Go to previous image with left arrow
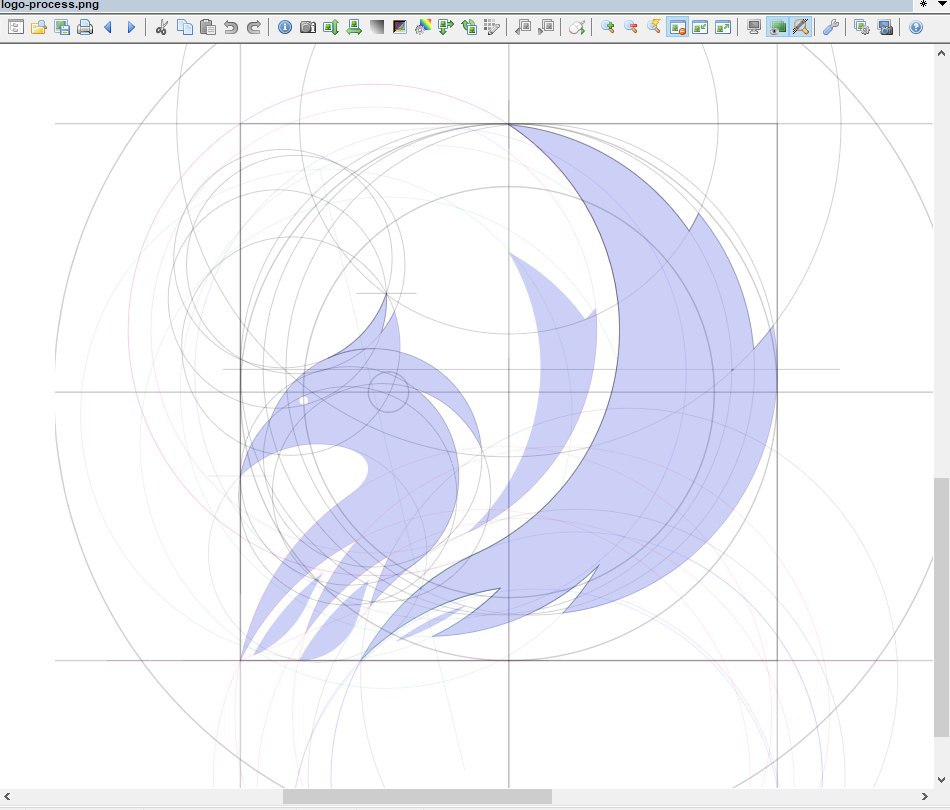The width and height of the screenshot is (950, 810). (108, 27)
